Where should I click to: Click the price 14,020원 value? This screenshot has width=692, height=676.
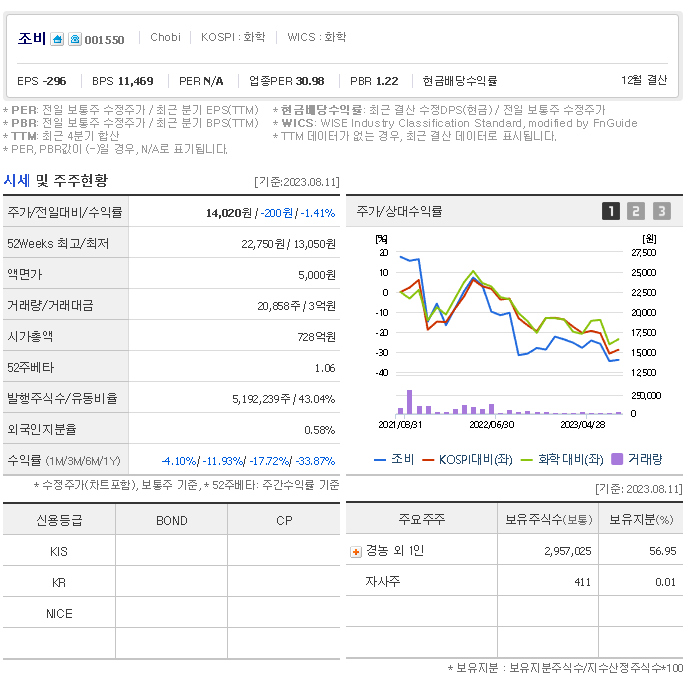pos(228,213)
